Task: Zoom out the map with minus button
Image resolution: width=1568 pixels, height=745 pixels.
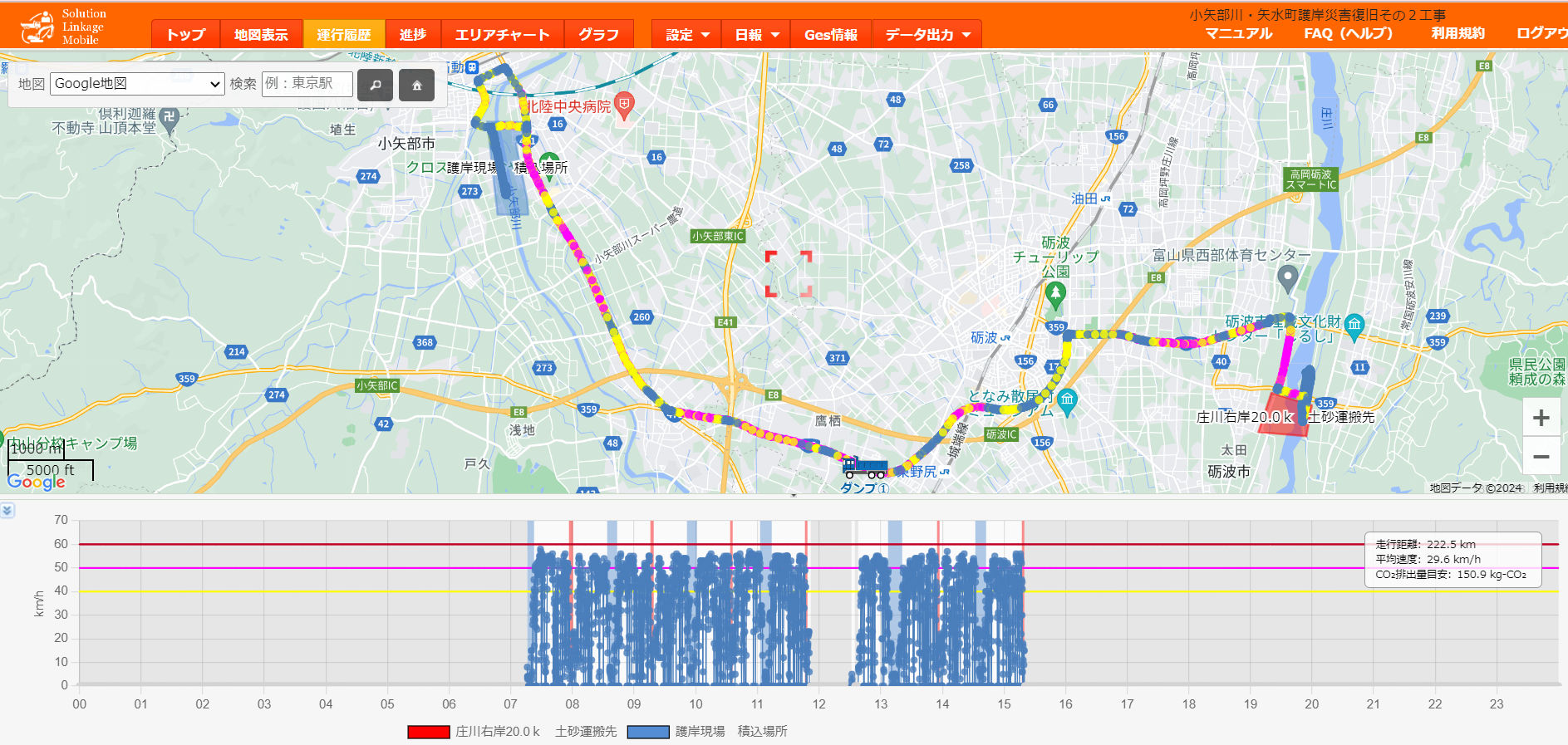Action: (1540, 457)
